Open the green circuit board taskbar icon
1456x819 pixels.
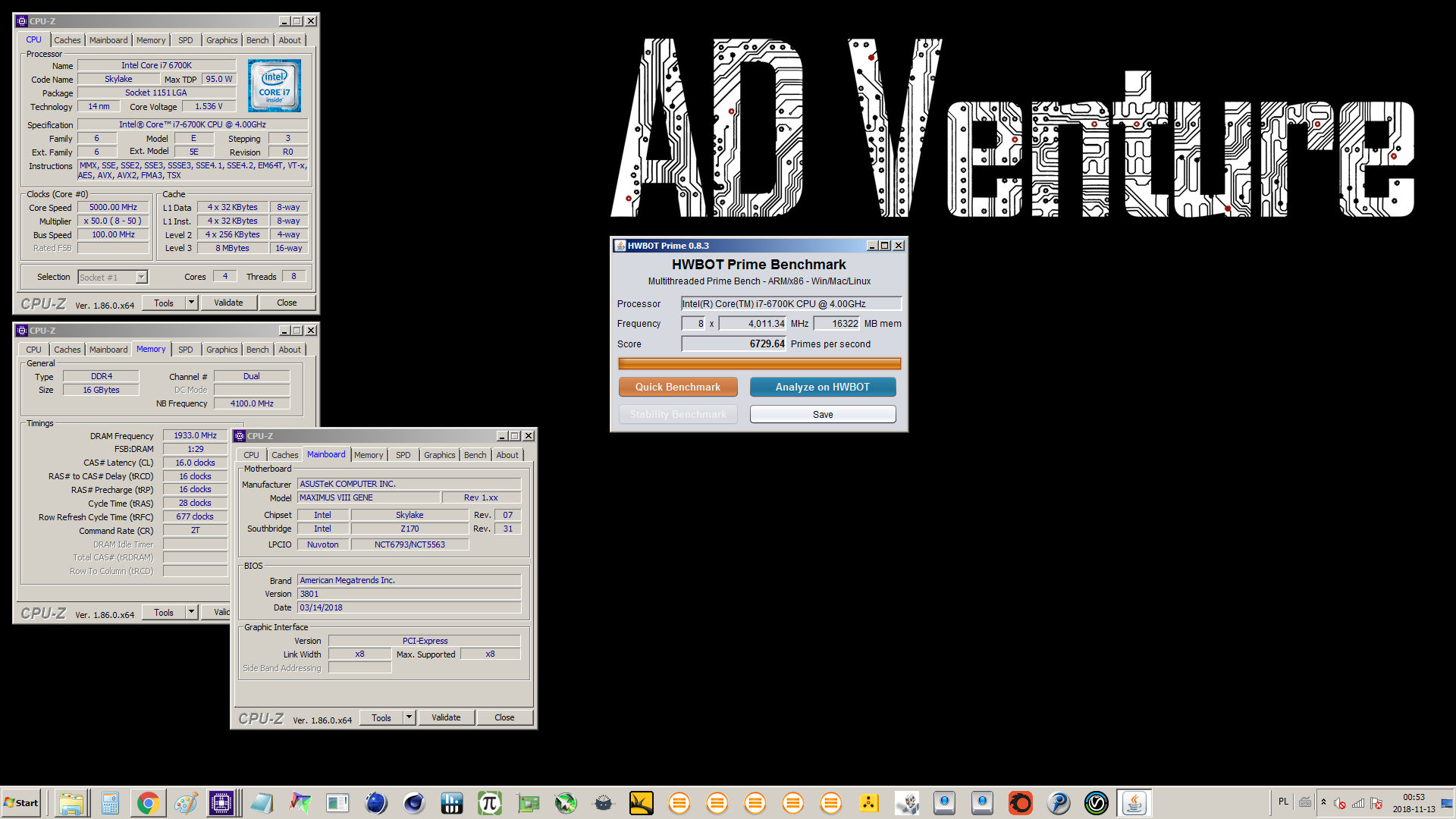(528, 803)
